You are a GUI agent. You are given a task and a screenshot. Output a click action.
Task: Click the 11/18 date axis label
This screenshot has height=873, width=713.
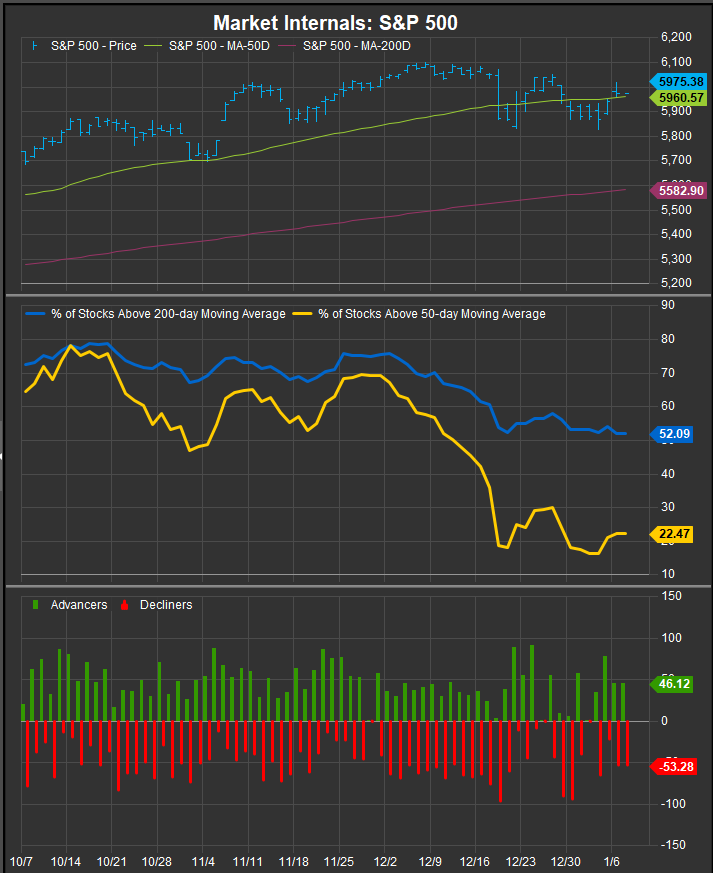(293, 862)
